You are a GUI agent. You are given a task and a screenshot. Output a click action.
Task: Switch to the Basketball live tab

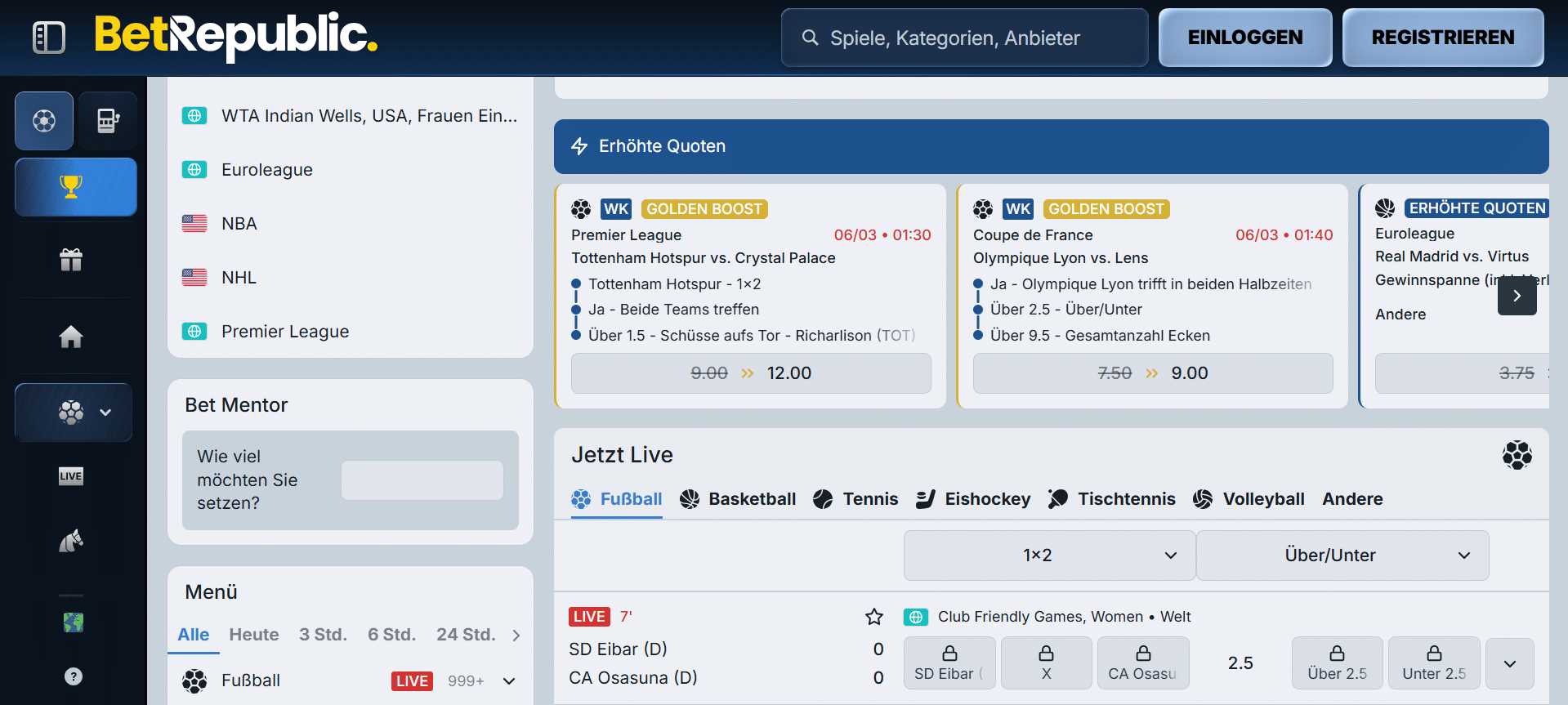pos(738,499)
